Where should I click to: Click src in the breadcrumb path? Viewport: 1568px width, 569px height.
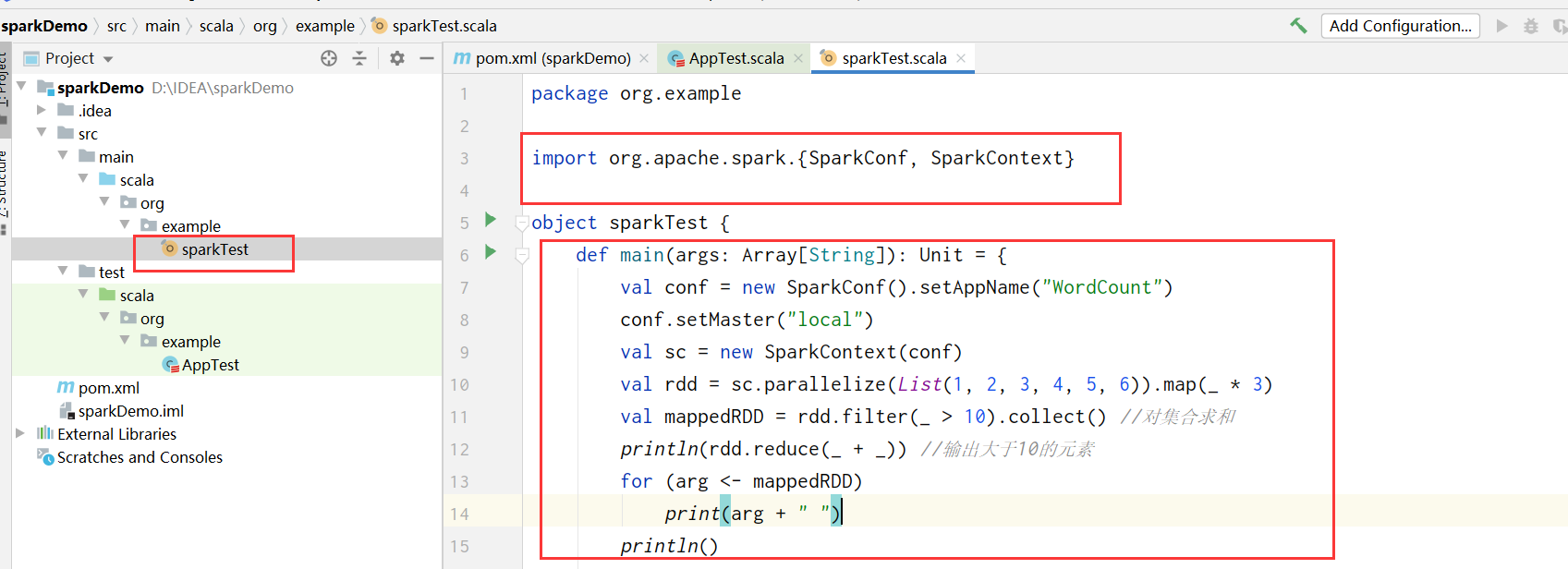point(116,26)
